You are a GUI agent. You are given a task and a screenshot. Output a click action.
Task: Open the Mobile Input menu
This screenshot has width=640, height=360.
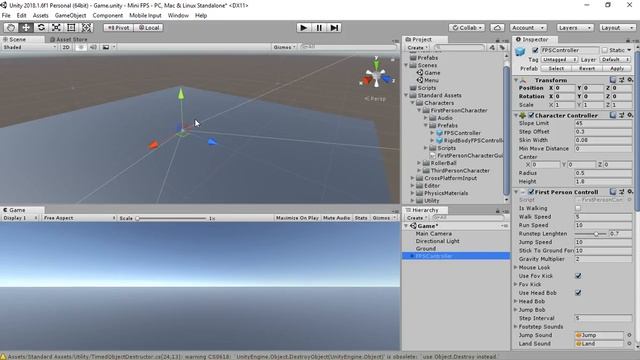tap(145, 16)
